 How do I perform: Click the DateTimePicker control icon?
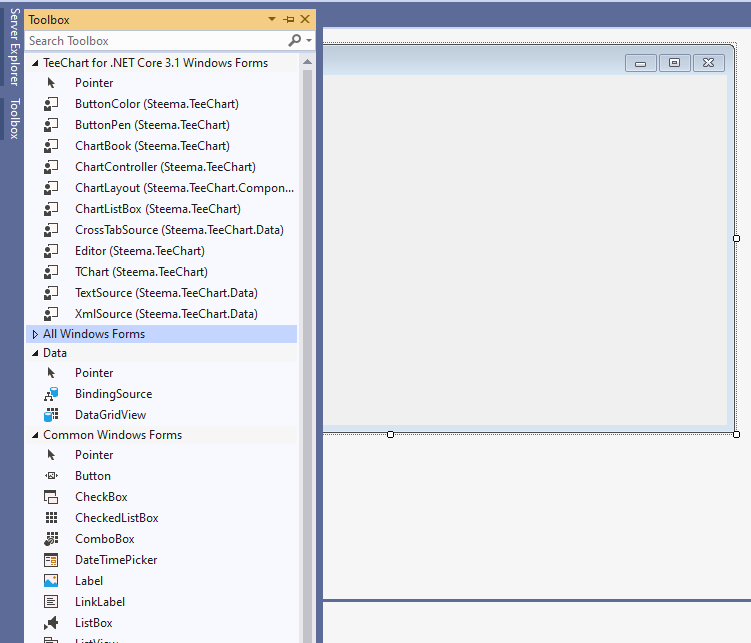(51, 560)
